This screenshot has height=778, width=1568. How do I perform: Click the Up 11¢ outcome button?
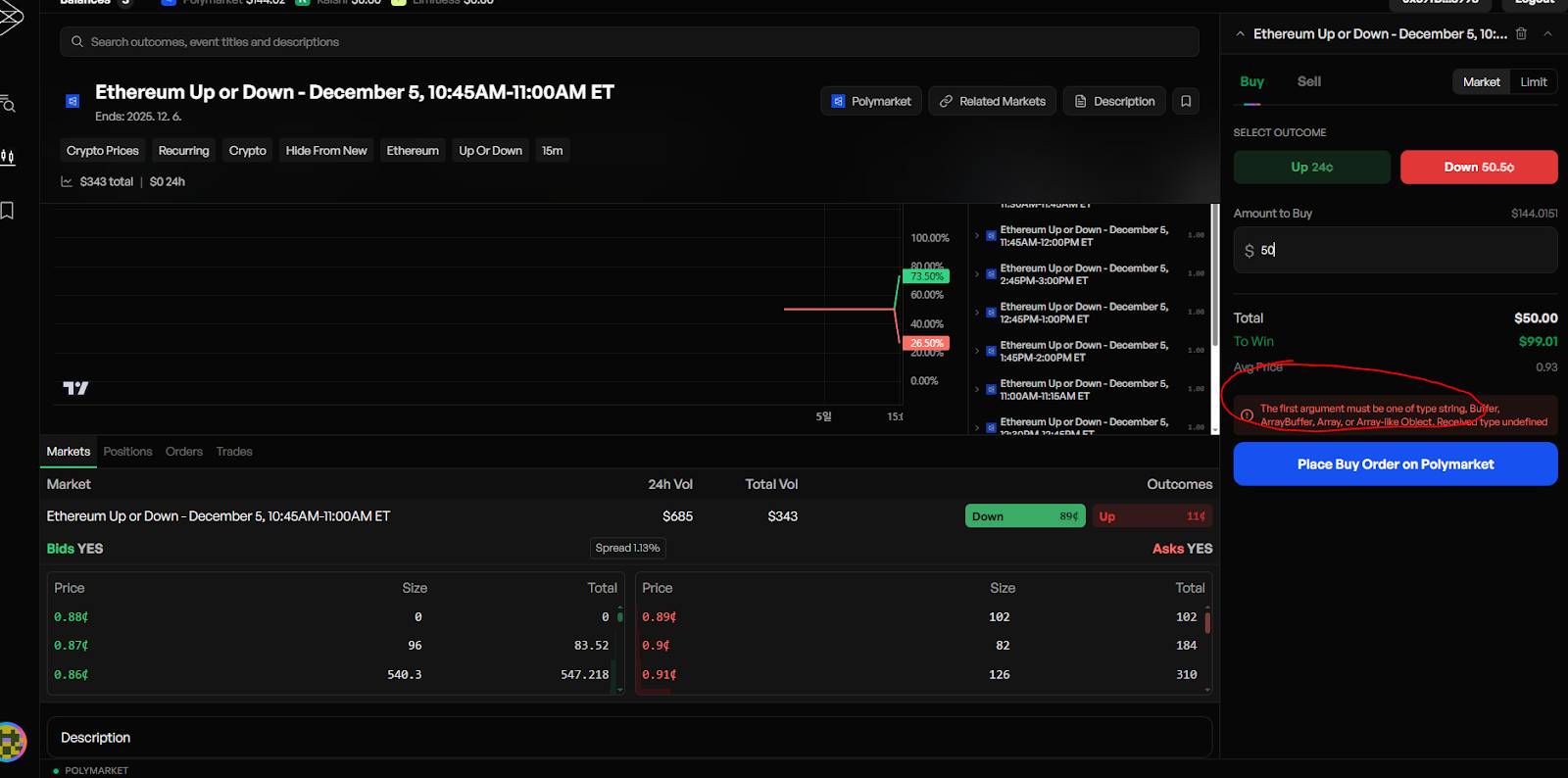click(x=1152, y=516)
